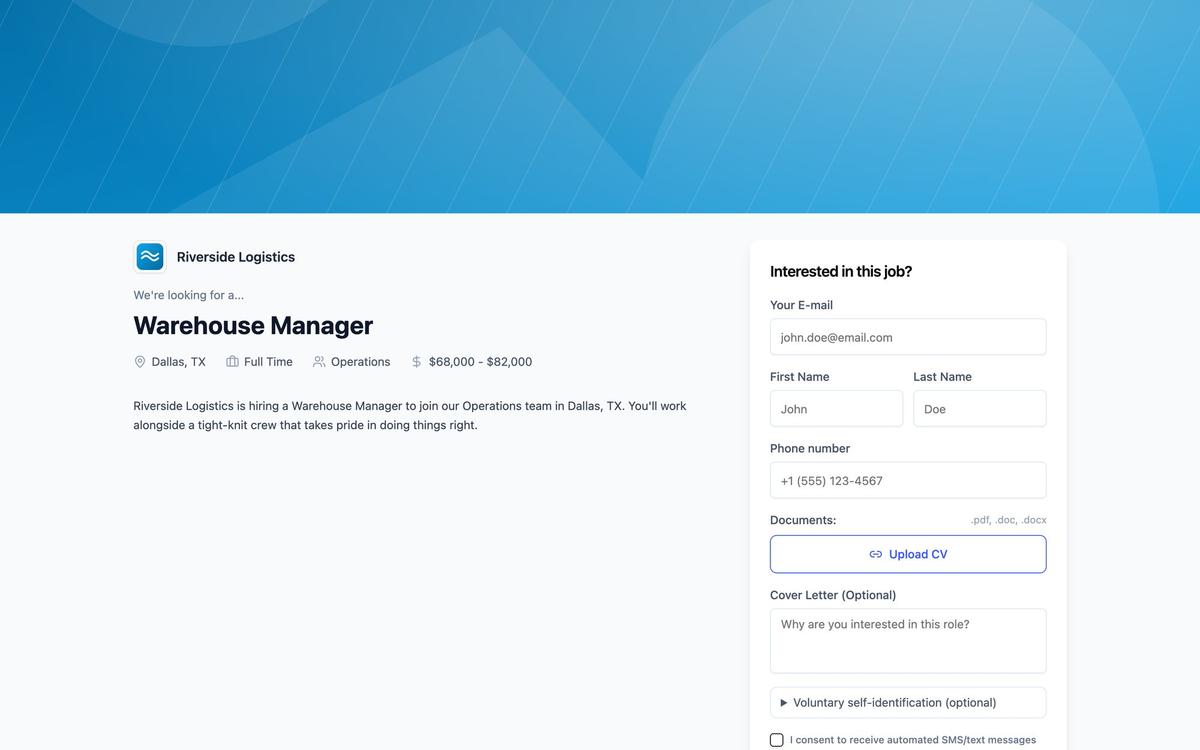Click into the Cover Letter text area
The image size is (1200, 750).
908,641
